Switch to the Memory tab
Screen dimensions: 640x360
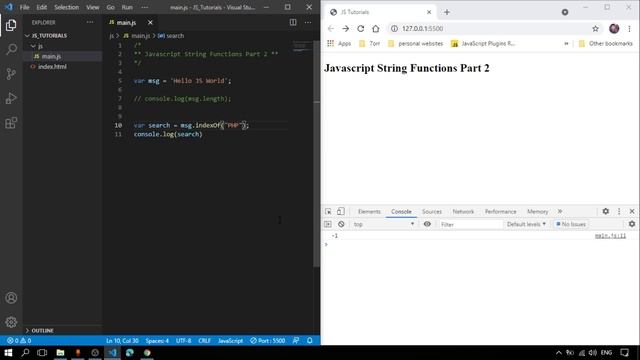[538, 211]
